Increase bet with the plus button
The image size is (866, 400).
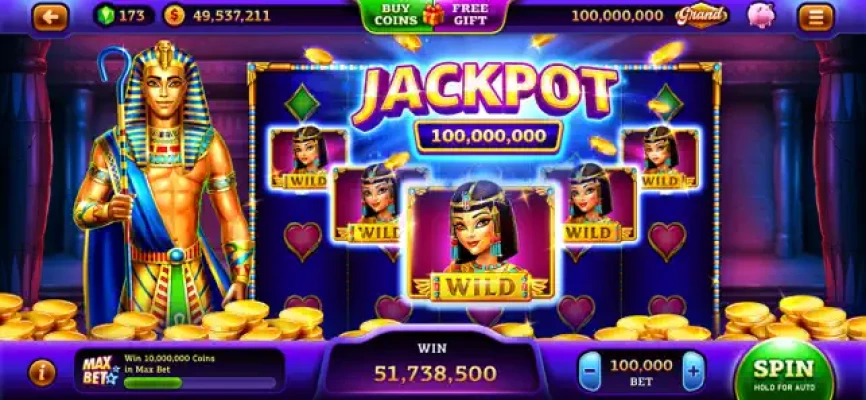coord(694,371)
